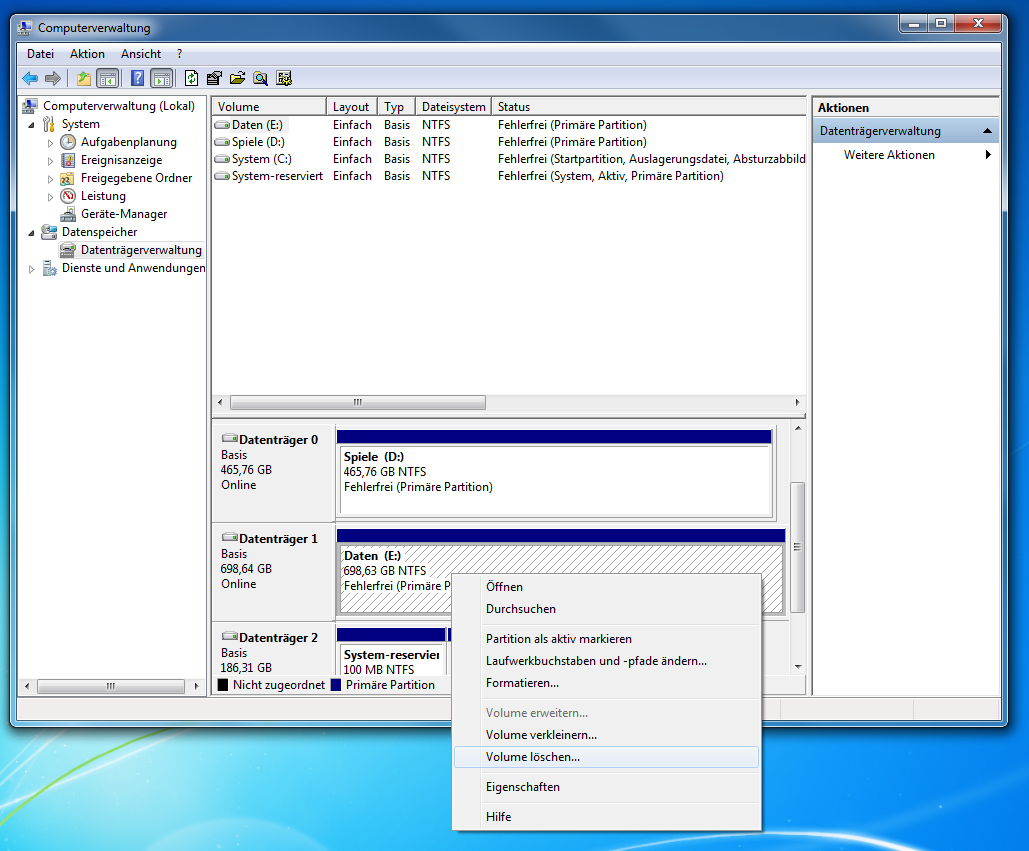Select the Ereignisanzeige icon in tree
1029x851 pixels.
(x=68, y=160)
